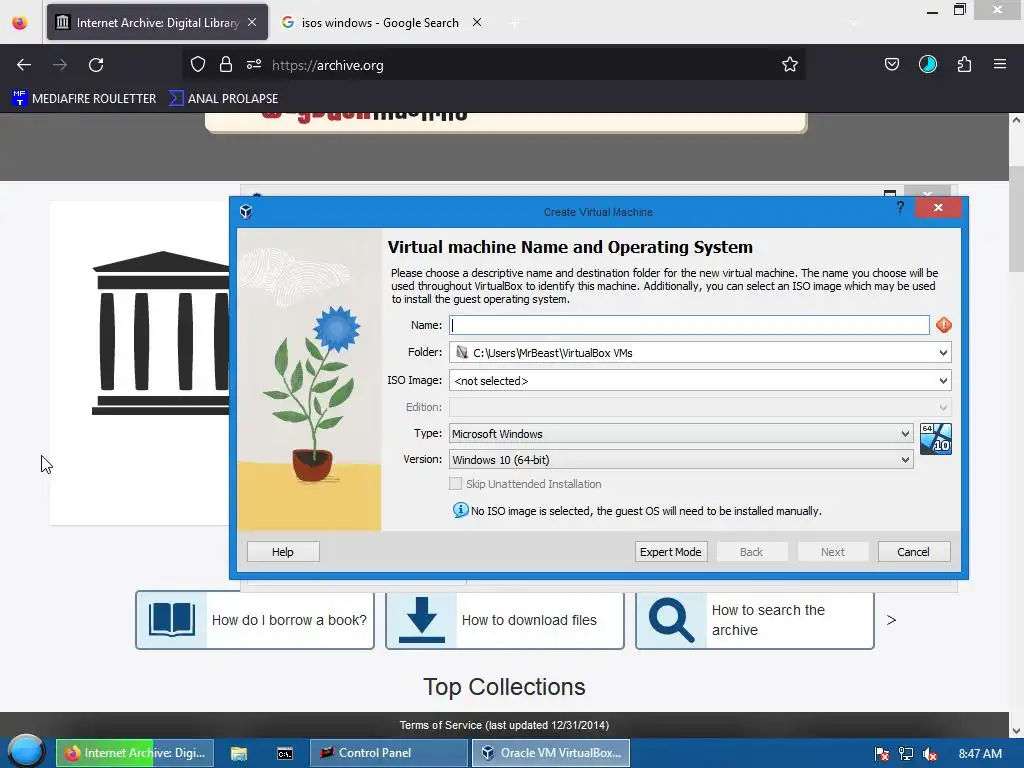
Task: Click the invalid name warning icon
Action: 944,325
